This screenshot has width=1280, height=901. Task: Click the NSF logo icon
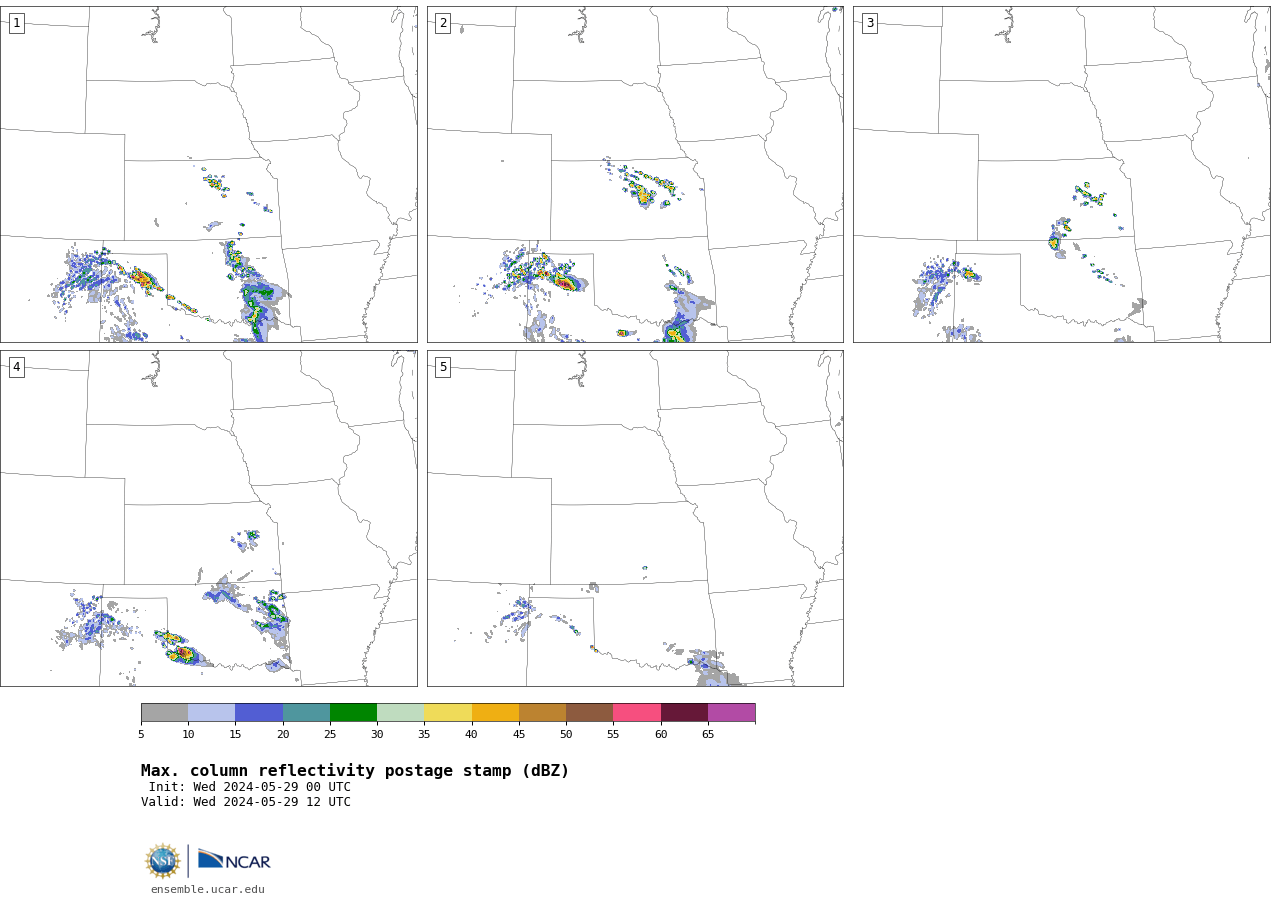(x=163, y=861)
